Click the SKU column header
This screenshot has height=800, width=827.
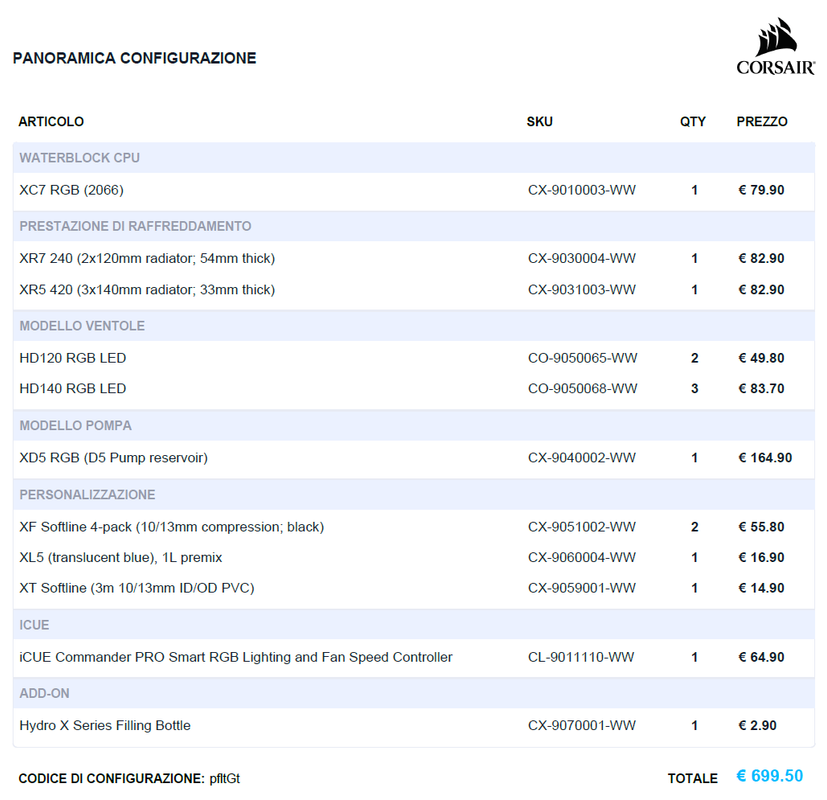click(540, 122)
